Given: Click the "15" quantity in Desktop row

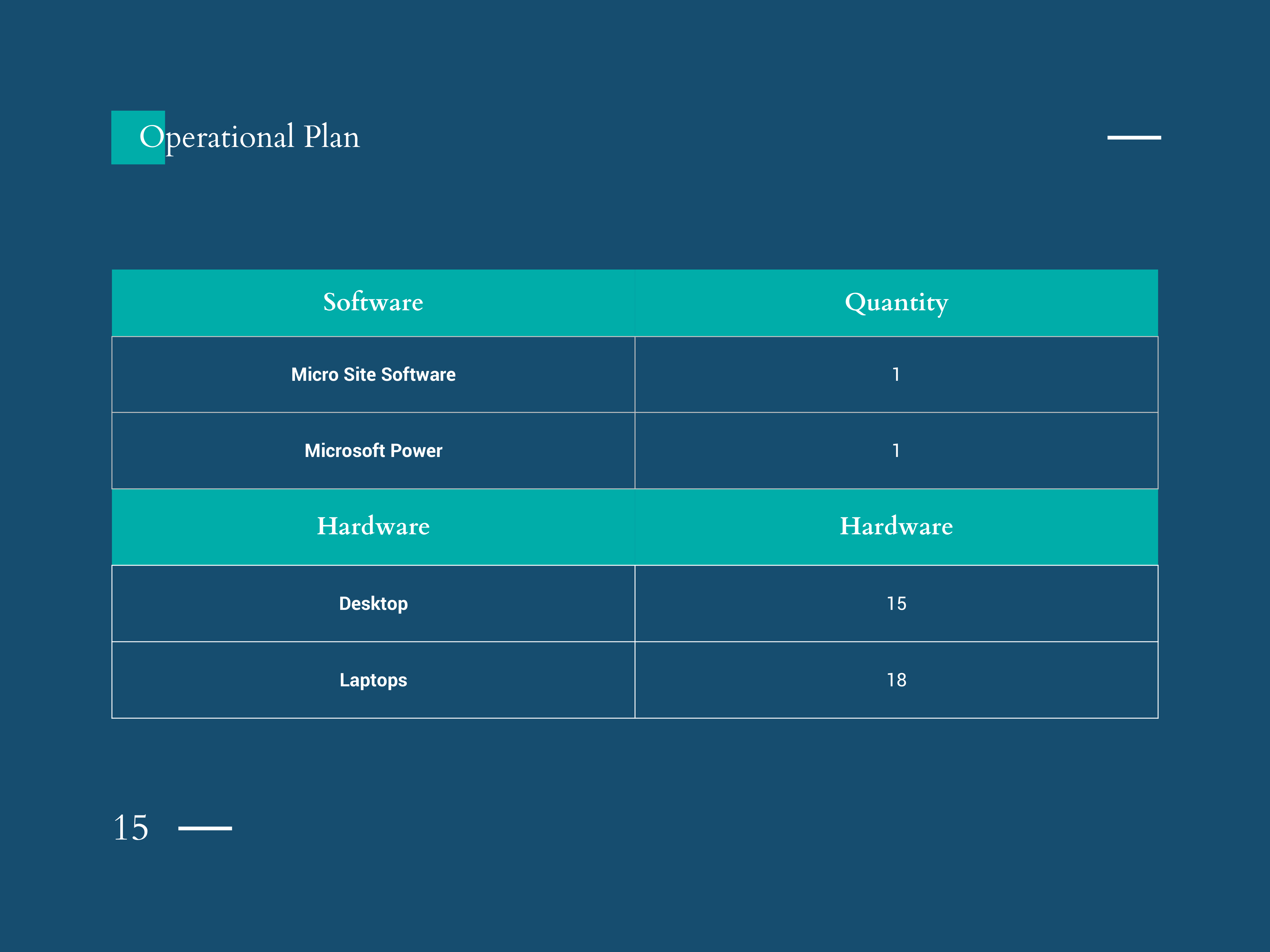Looking at the screenshot, I should pos(896,603).
